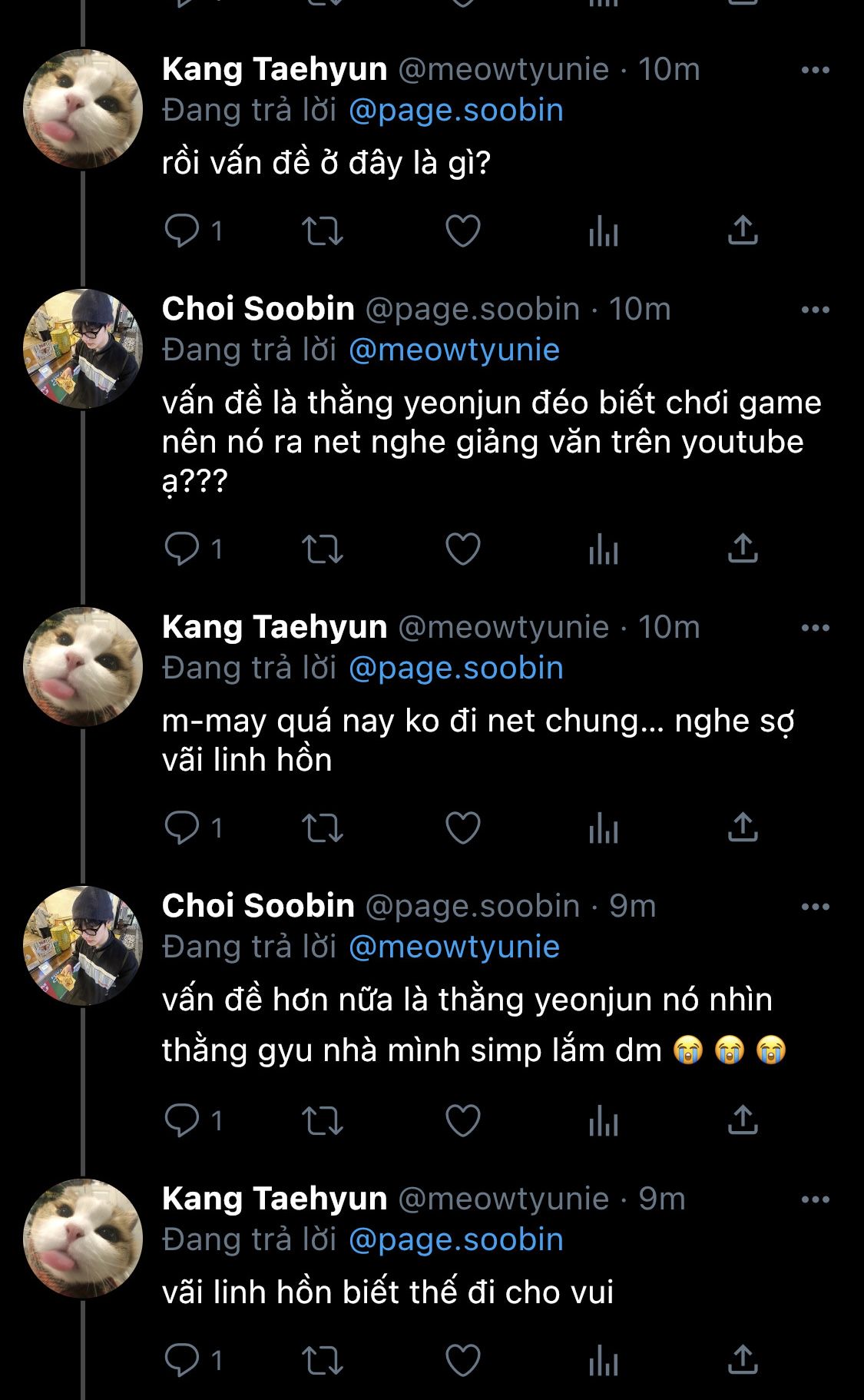This screenshot has height=1400, width=864.
Task: Open more options on Taehyun's first tweet
Action: click(x=815, y=70)
